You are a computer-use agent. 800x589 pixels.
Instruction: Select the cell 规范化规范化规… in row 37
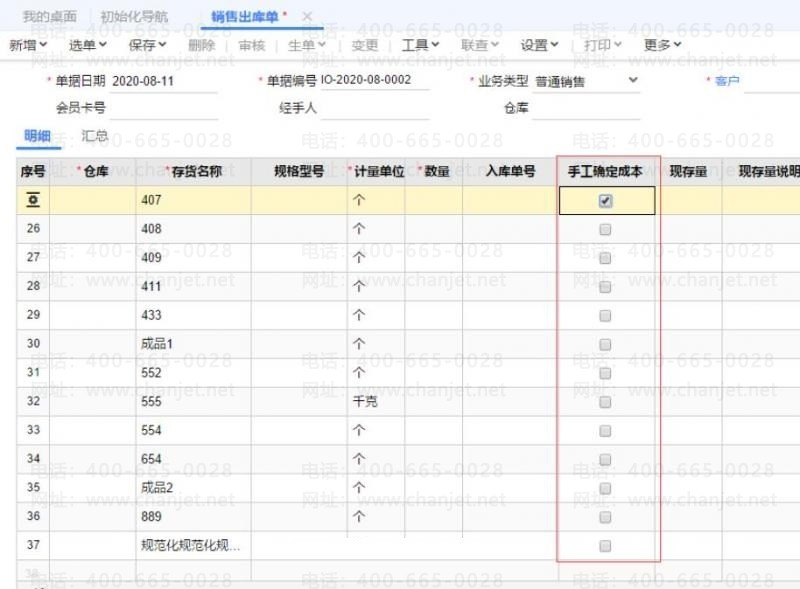coord(194,546)
